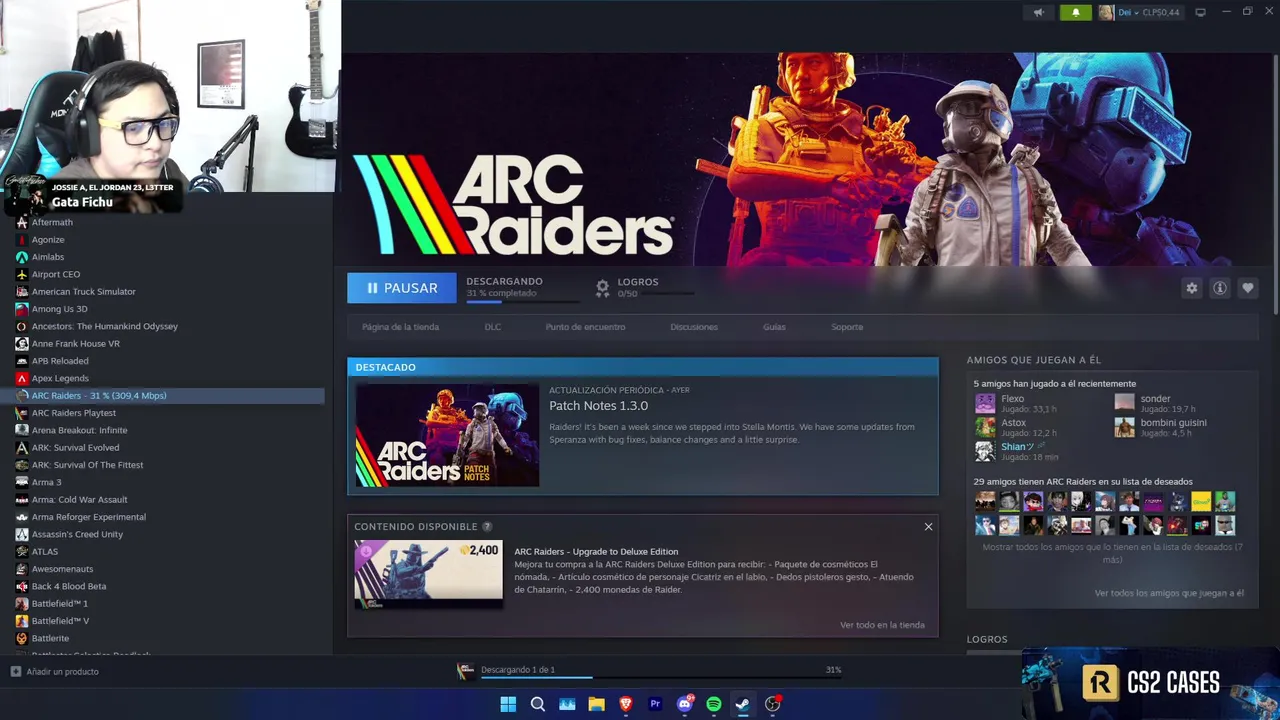Select Apex Legends in library

click(x=60, y=378)
